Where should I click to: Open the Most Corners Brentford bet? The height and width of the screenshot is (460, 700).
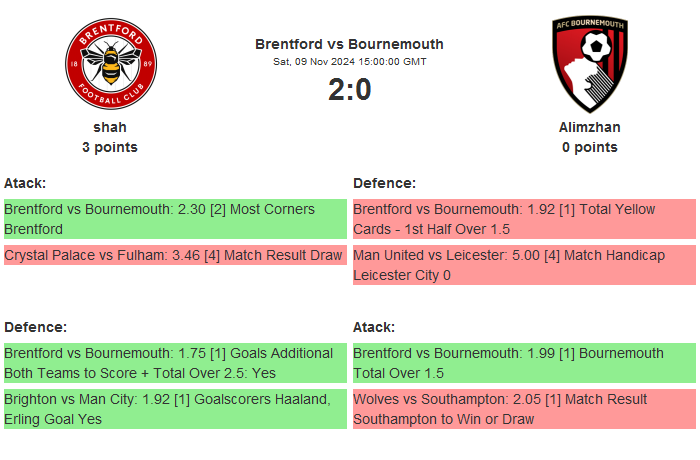pos(174,219)
